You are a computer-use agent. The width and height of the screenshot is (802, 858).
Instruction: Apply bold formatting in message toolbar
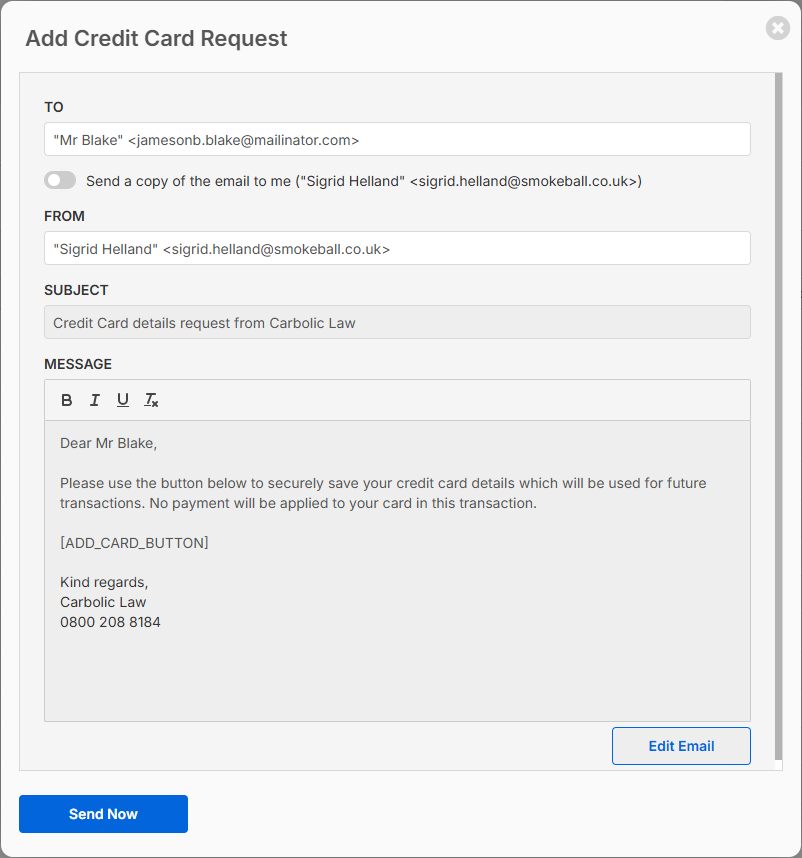tap(67, 400)
